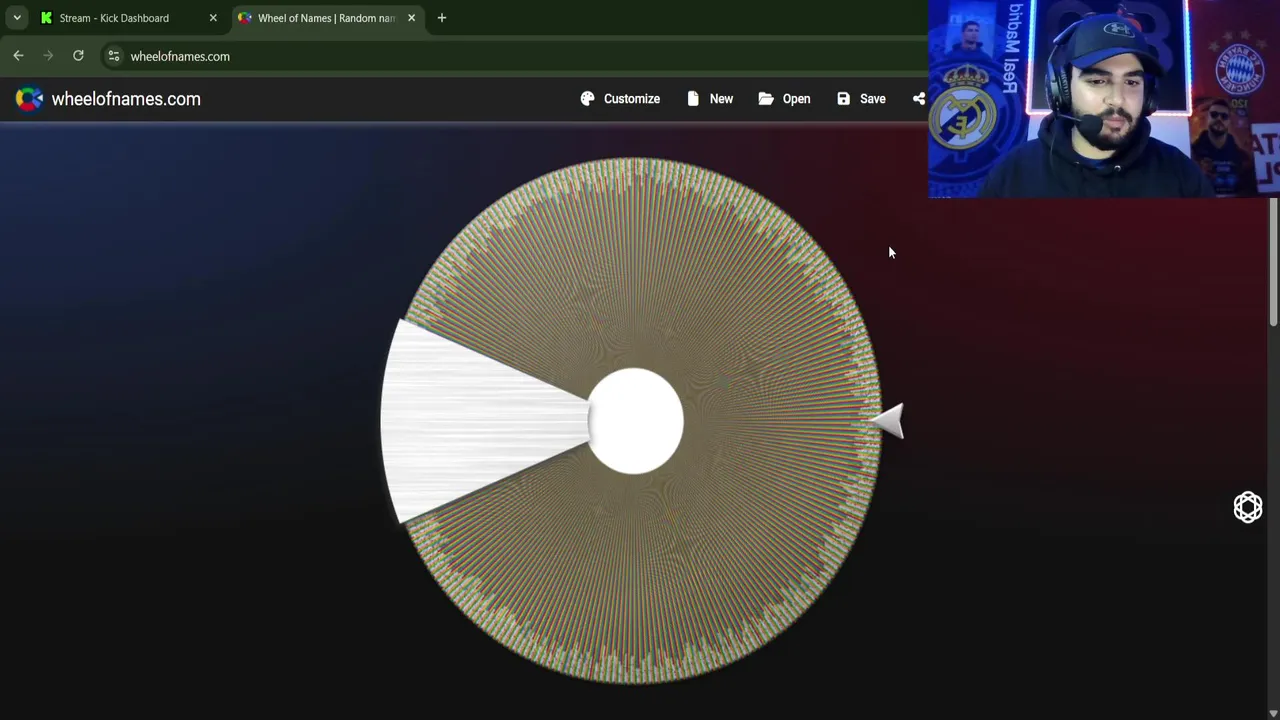Click the wheel pointer arrow
Screen dimensions: 1280x720
(886, 421)
